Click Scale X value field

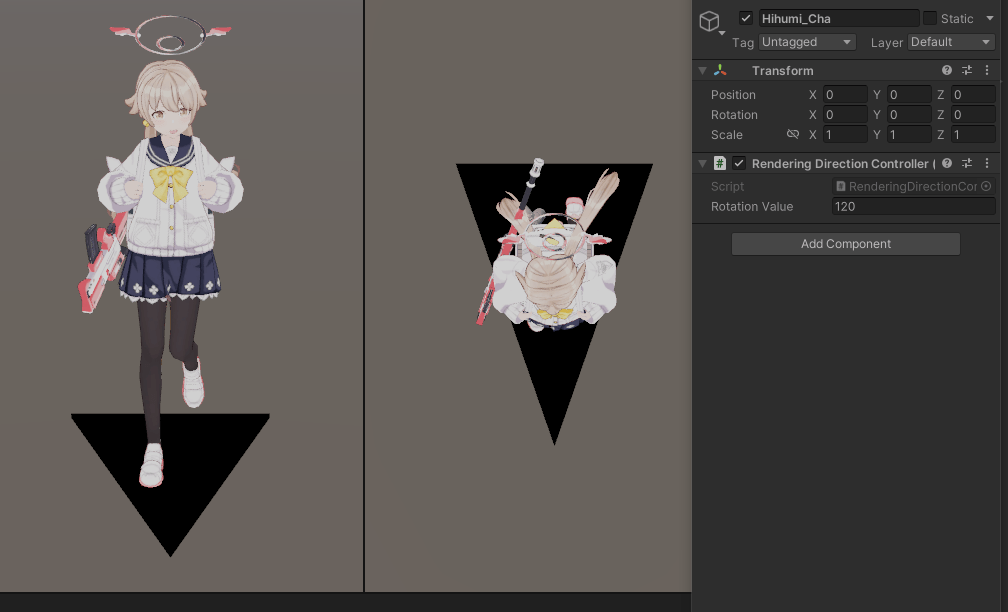[x=845, y=134]
